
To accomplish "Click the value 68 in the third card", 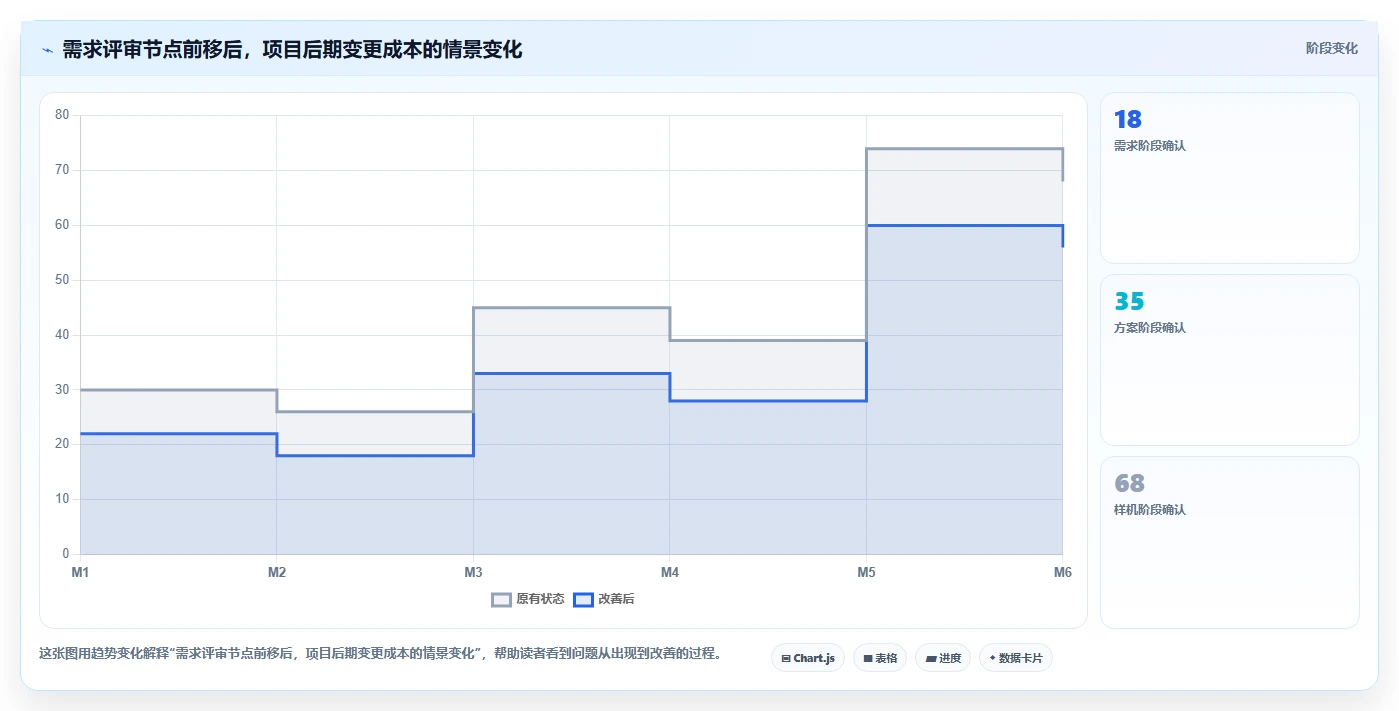I will (x=1129, y=484).
